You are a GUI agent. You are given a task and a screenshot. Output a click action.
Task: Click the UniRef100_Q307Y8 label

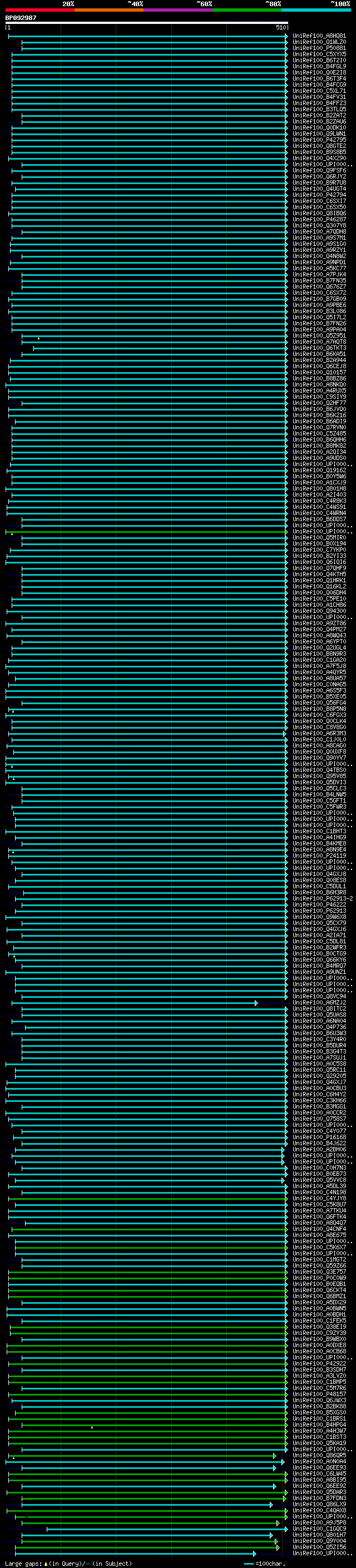319,226
